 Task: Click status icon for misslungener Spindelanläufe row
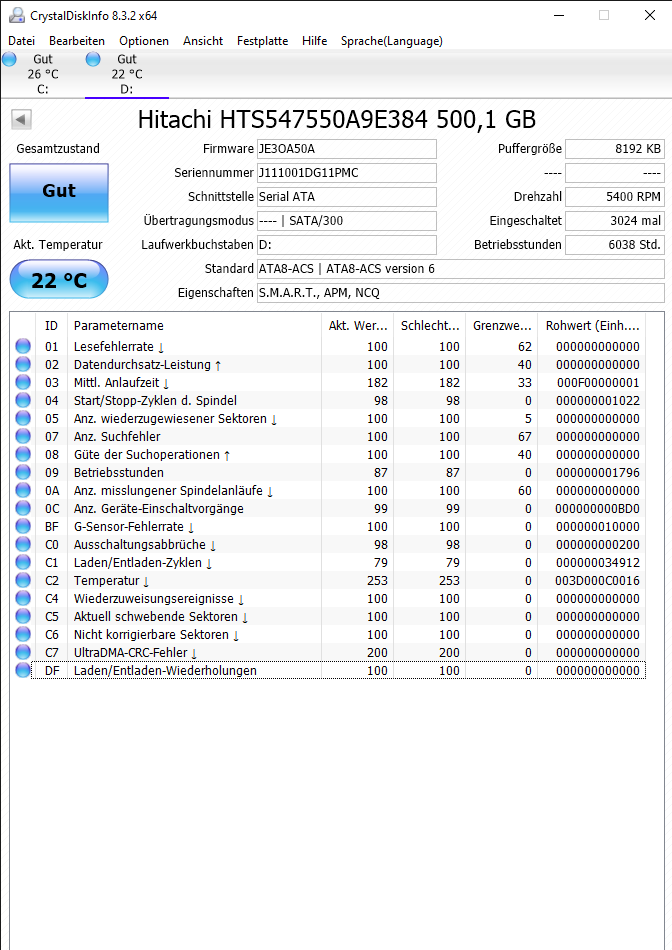23,491
